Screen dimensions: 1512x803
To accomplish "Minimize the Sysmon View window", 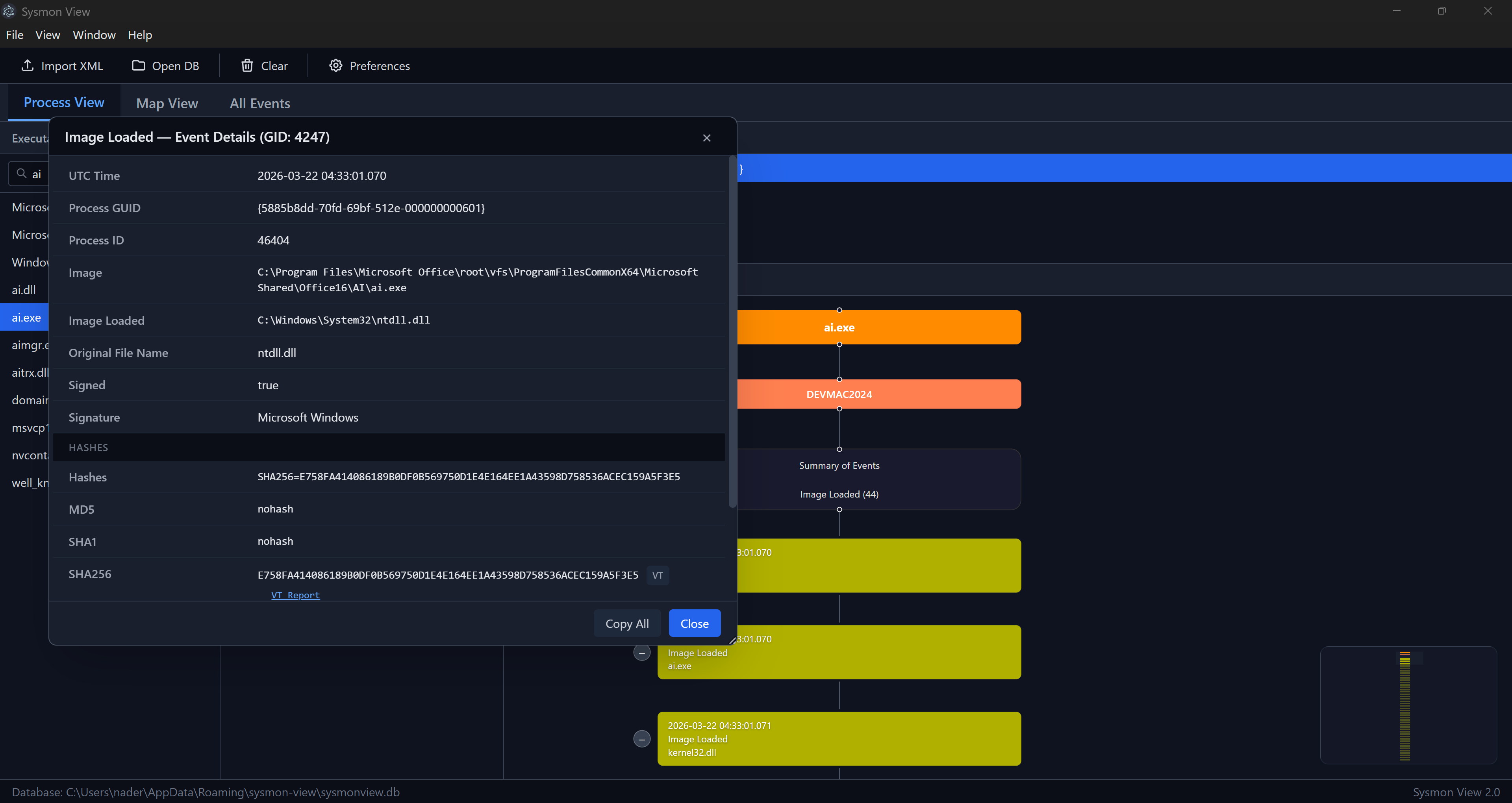I will (x=1396, y=11).
